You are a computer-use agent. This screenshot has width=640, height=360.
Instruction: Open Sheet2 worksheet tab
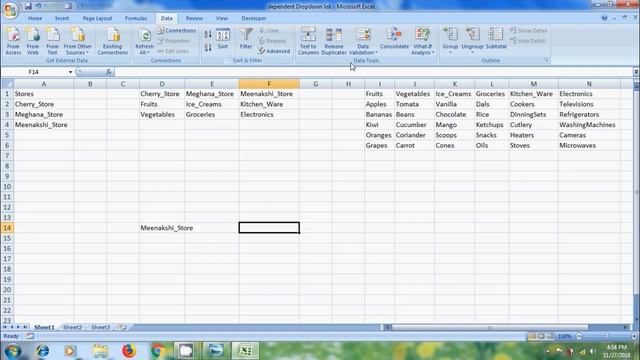[73, 327]
